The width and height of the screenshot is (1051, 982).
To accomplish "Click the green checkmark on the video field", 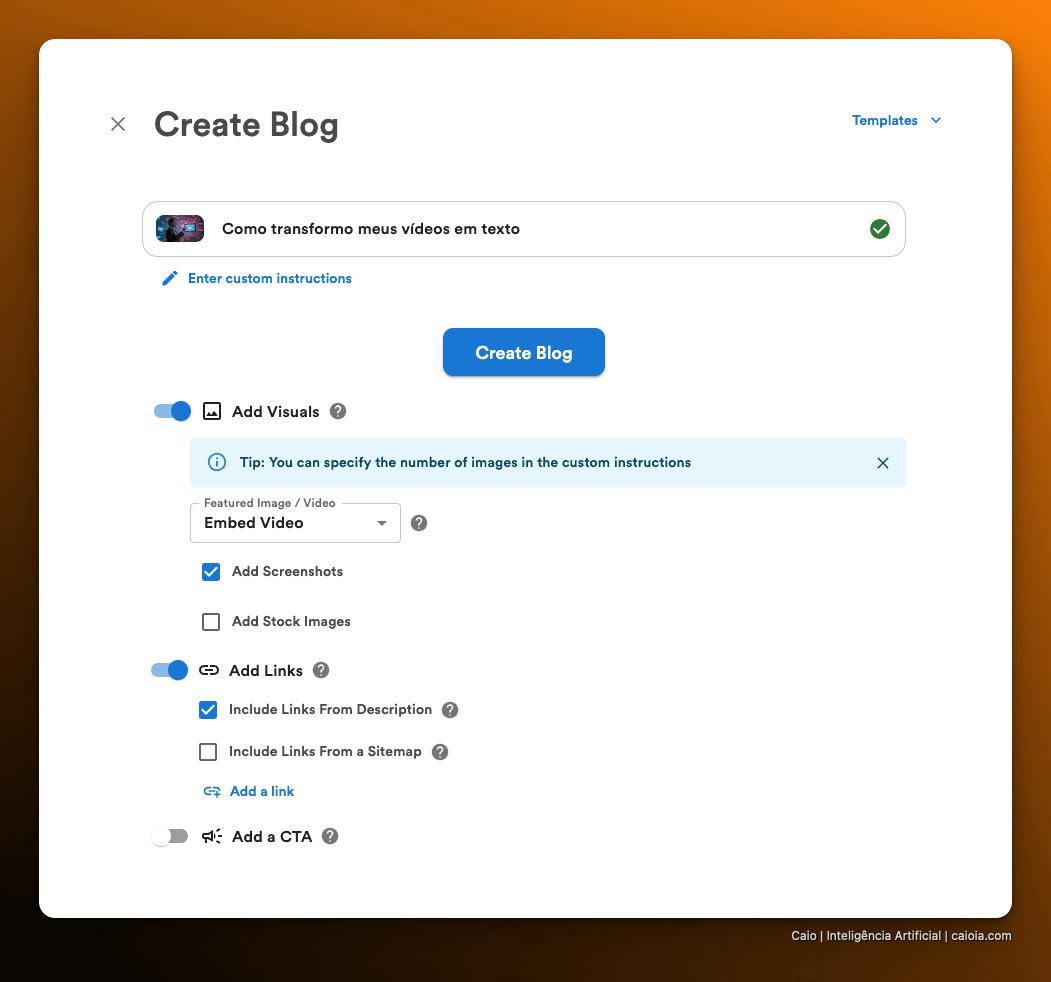I will (879, 229).
